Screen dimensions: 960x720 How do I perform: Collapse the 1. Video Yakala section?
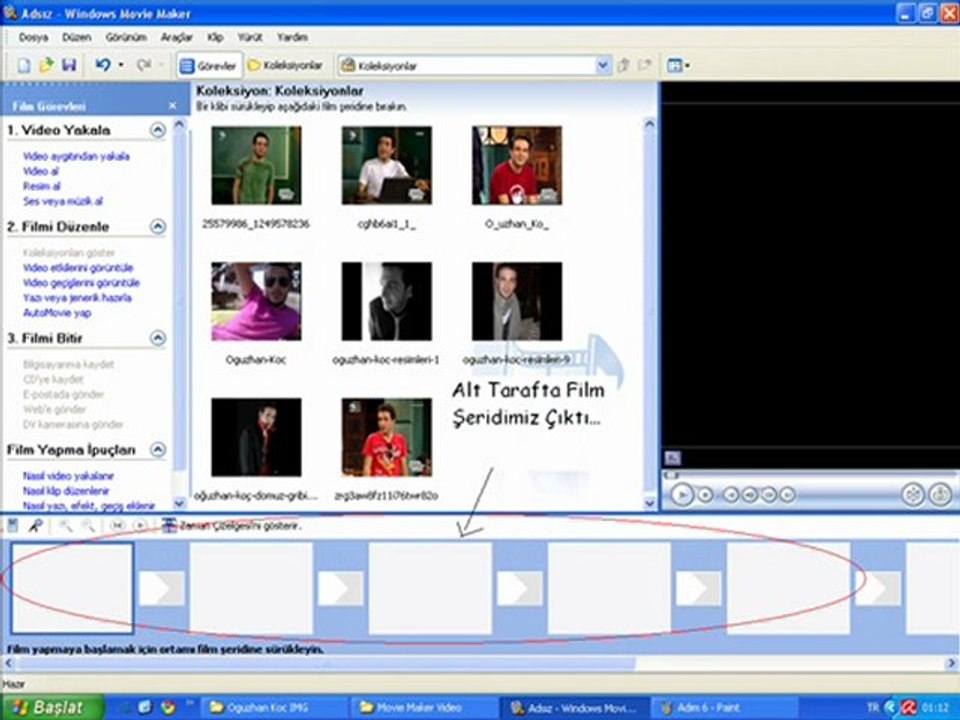[x=158, y=130]
